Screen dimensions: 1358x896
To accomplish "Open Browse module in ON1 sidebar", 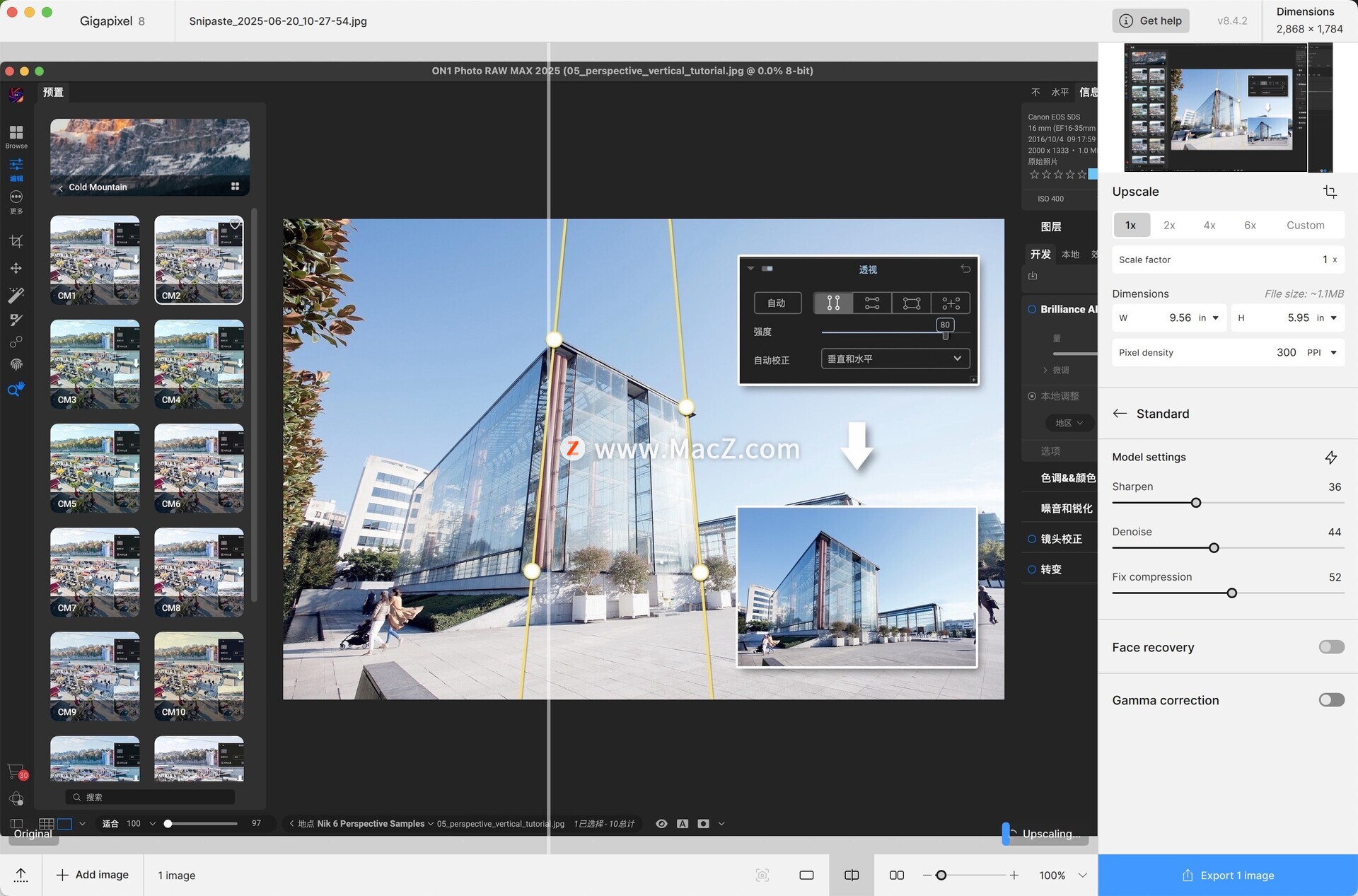I will (16, 136).
